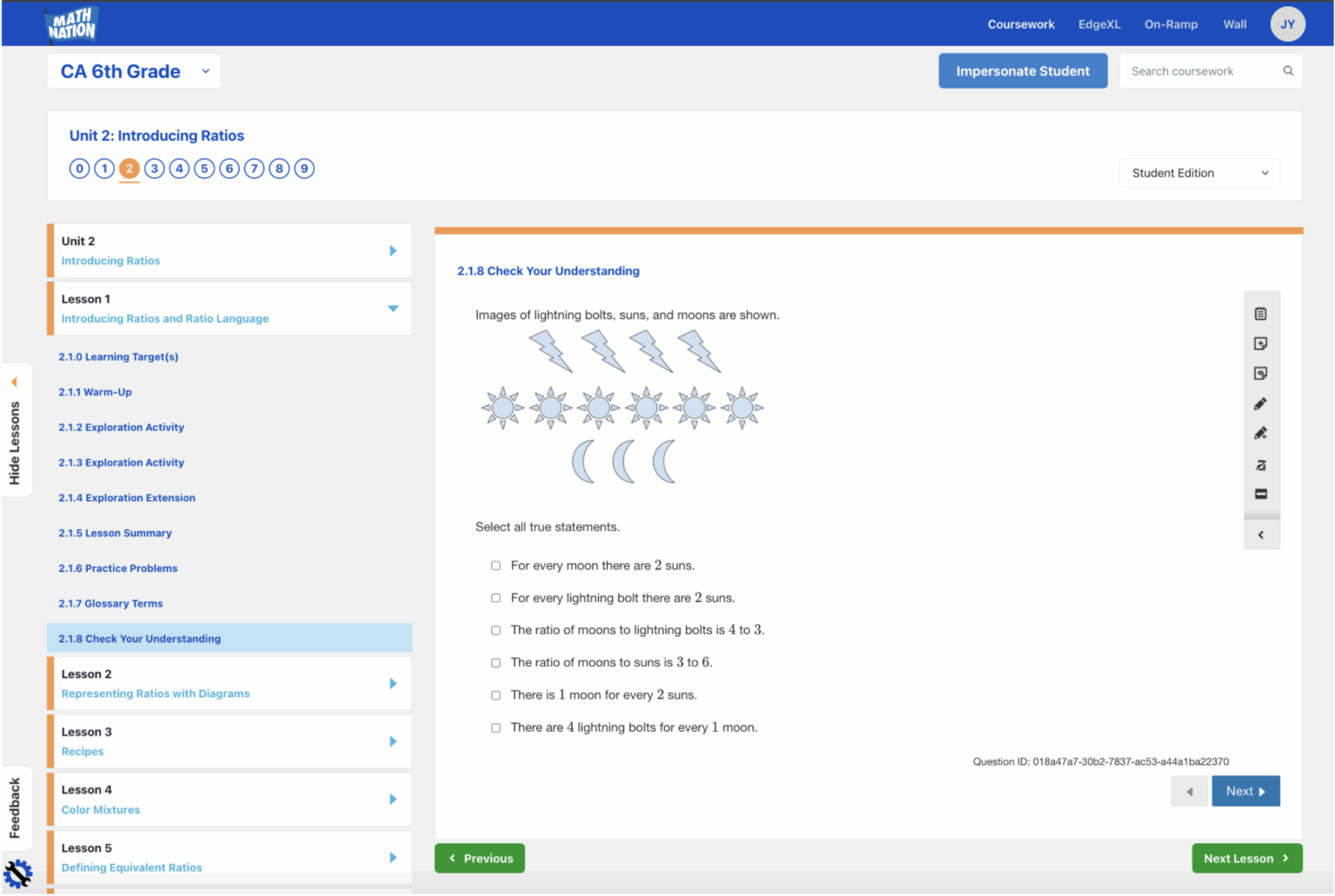Check 'For every moon there are 2 suns'
Image resolution: width=1335 pixels, height=896 pixels.
[x=495, y=565]
